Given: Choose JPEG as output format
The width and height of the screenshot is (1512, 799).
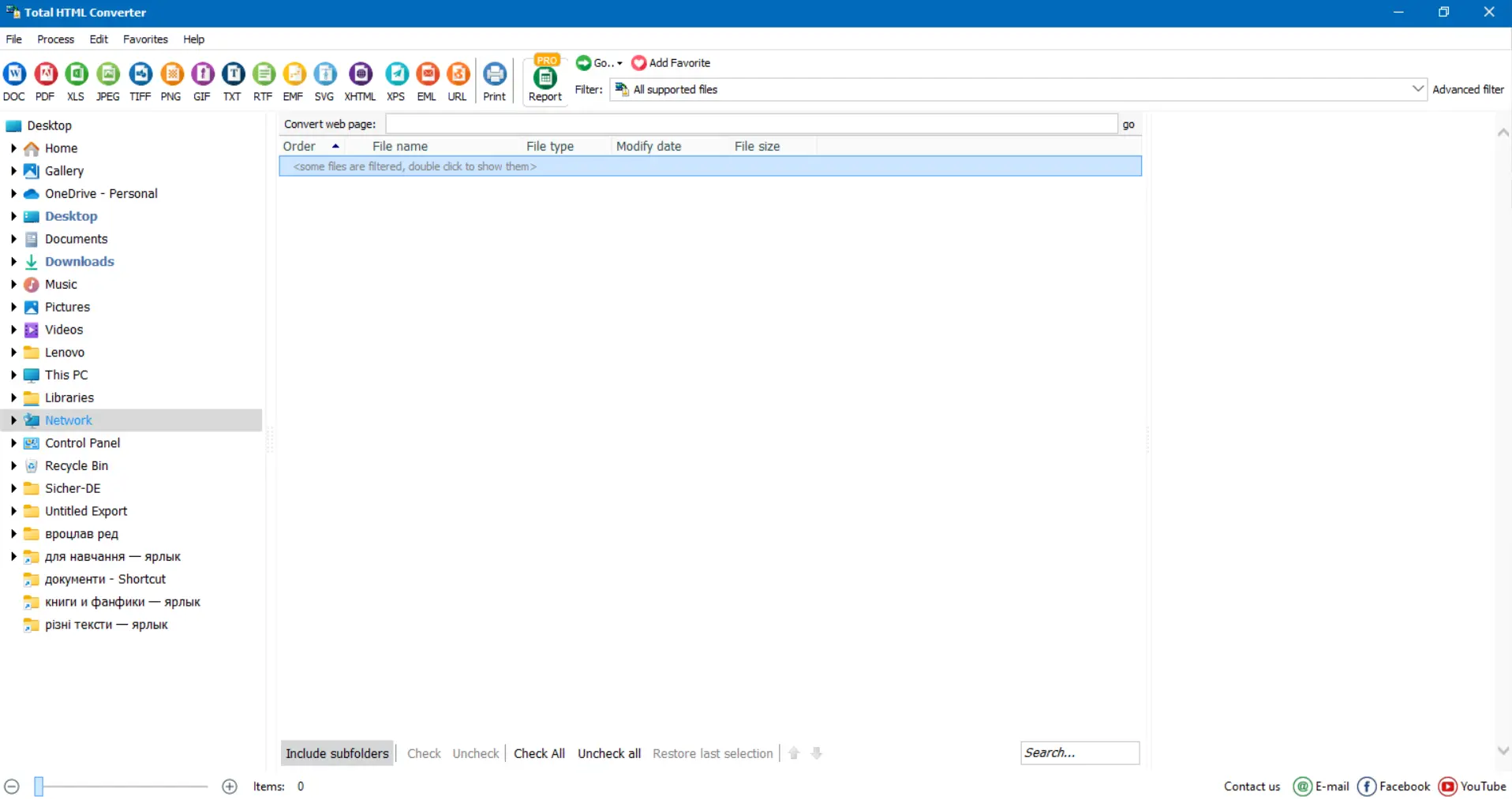Looking at the screenshot, I should (x=107, y=79).
